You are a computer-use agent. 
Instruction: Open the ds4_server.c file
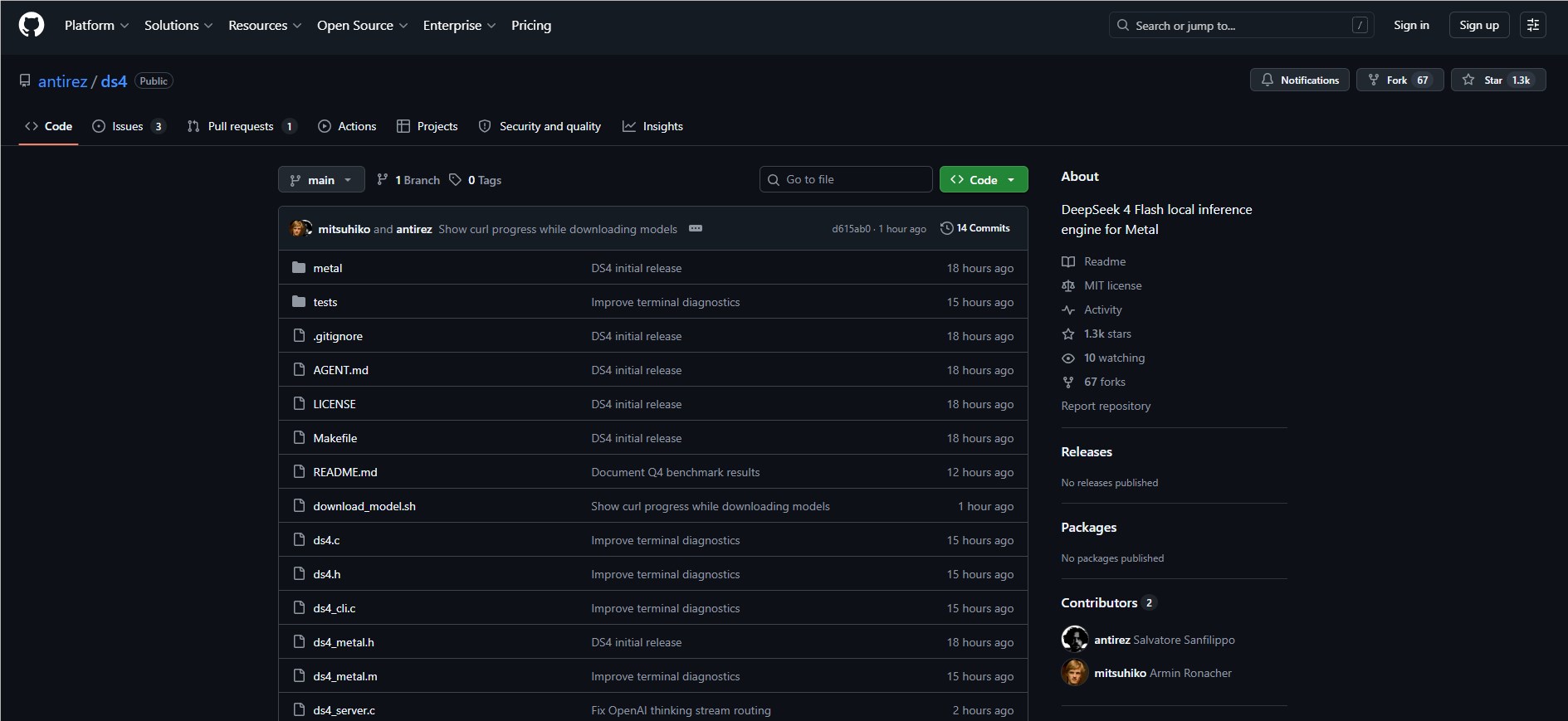pyautogui.click(x=344, y=710)
